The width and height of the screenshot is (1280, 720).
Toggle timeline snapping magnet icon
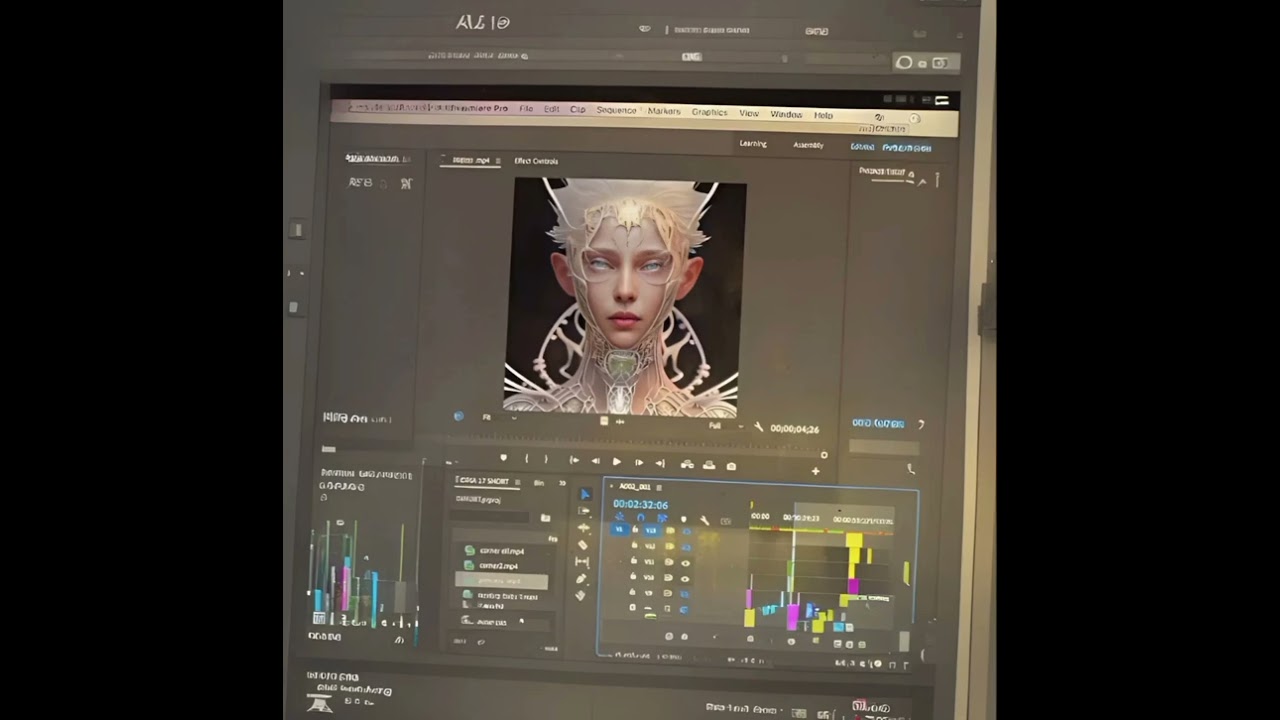pos(640,517)
